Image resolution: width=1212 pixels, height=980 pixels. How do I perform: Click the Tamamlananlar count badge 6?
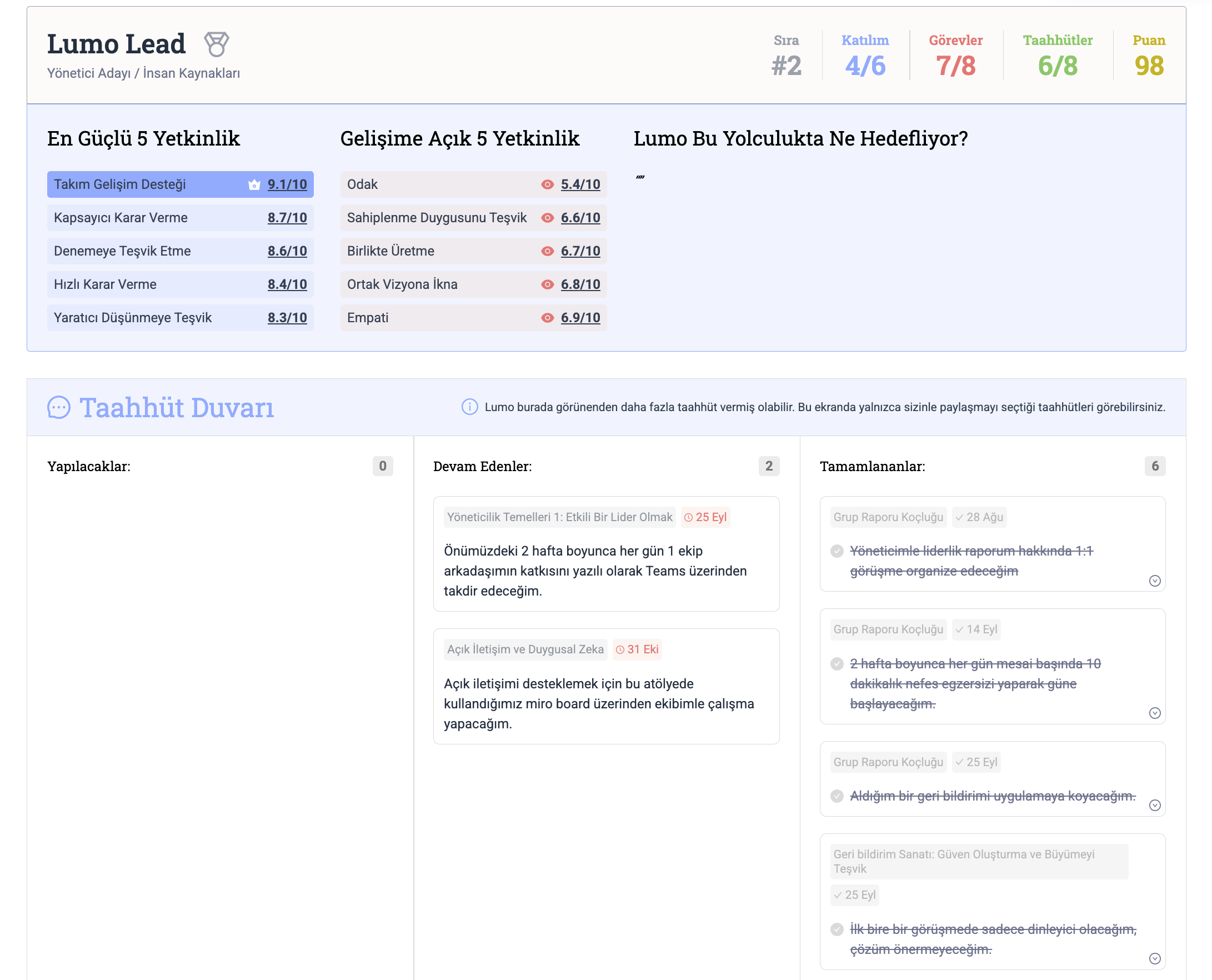coord(1154,466)
